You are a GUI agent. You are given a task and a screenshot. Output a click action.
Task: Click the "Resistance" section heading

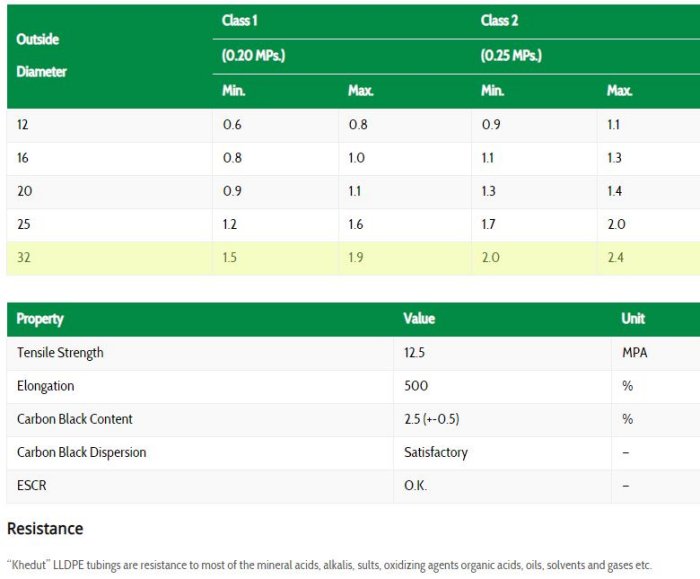pyautogui.click(x=45, y=528)
